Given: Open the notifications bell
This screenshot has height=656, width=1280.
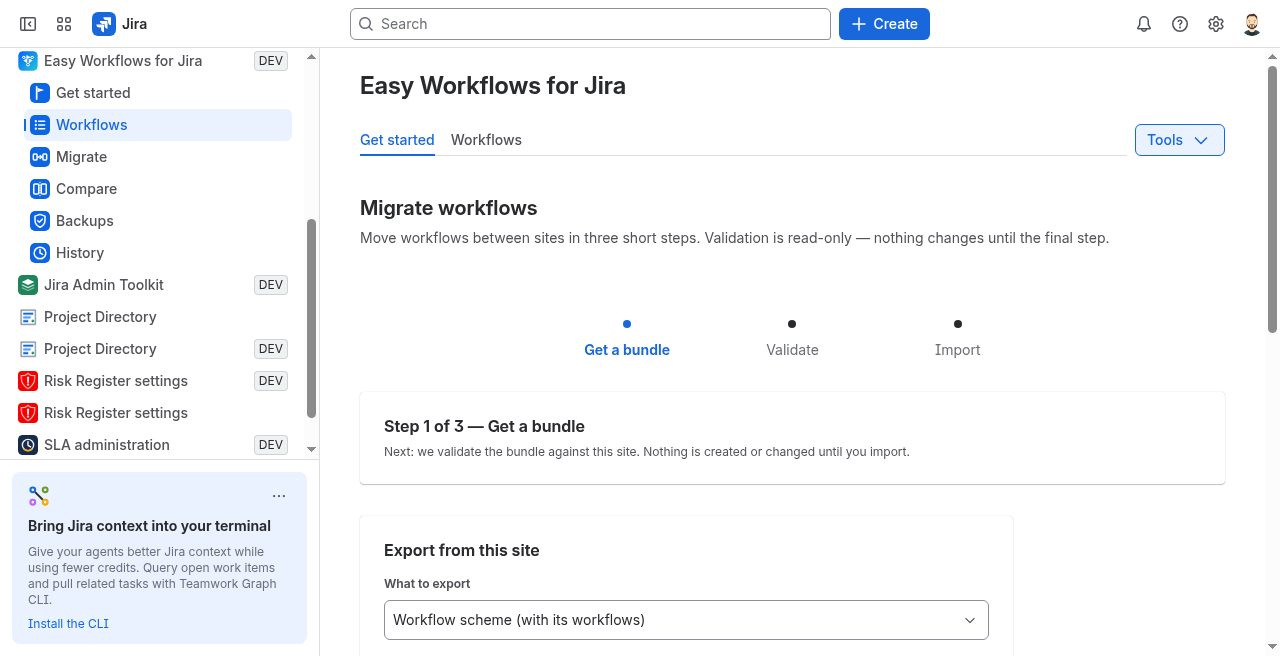Looking at the screenshot, I should (1144, 24).
